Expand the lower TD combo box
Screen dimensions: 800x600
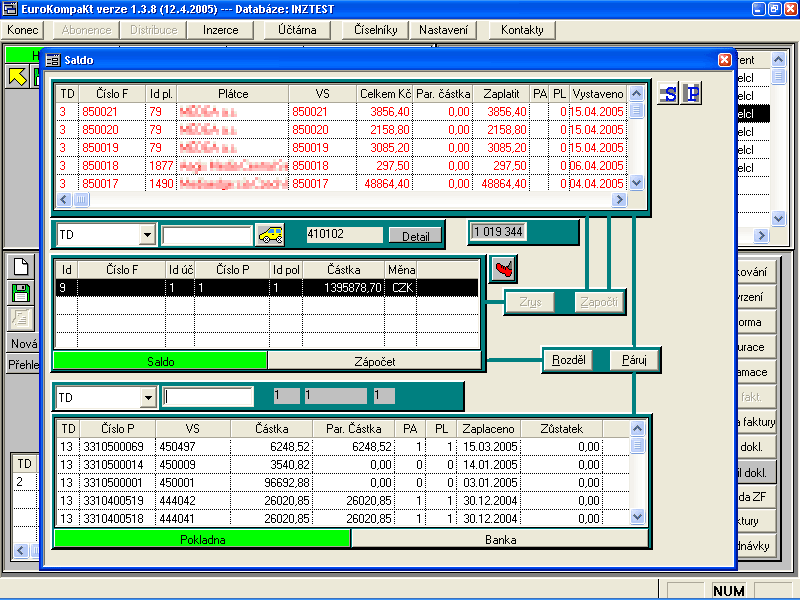147,397
